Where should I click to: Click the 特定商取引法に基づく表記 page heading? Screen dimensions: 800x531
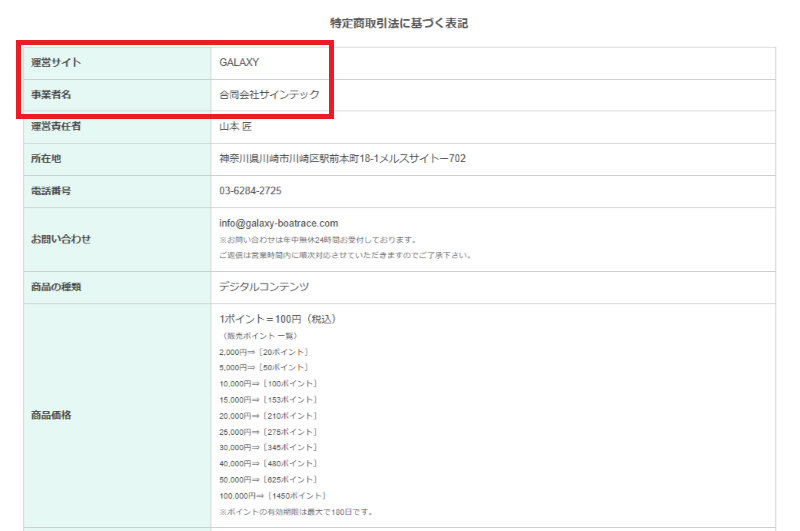click(399, 23)
